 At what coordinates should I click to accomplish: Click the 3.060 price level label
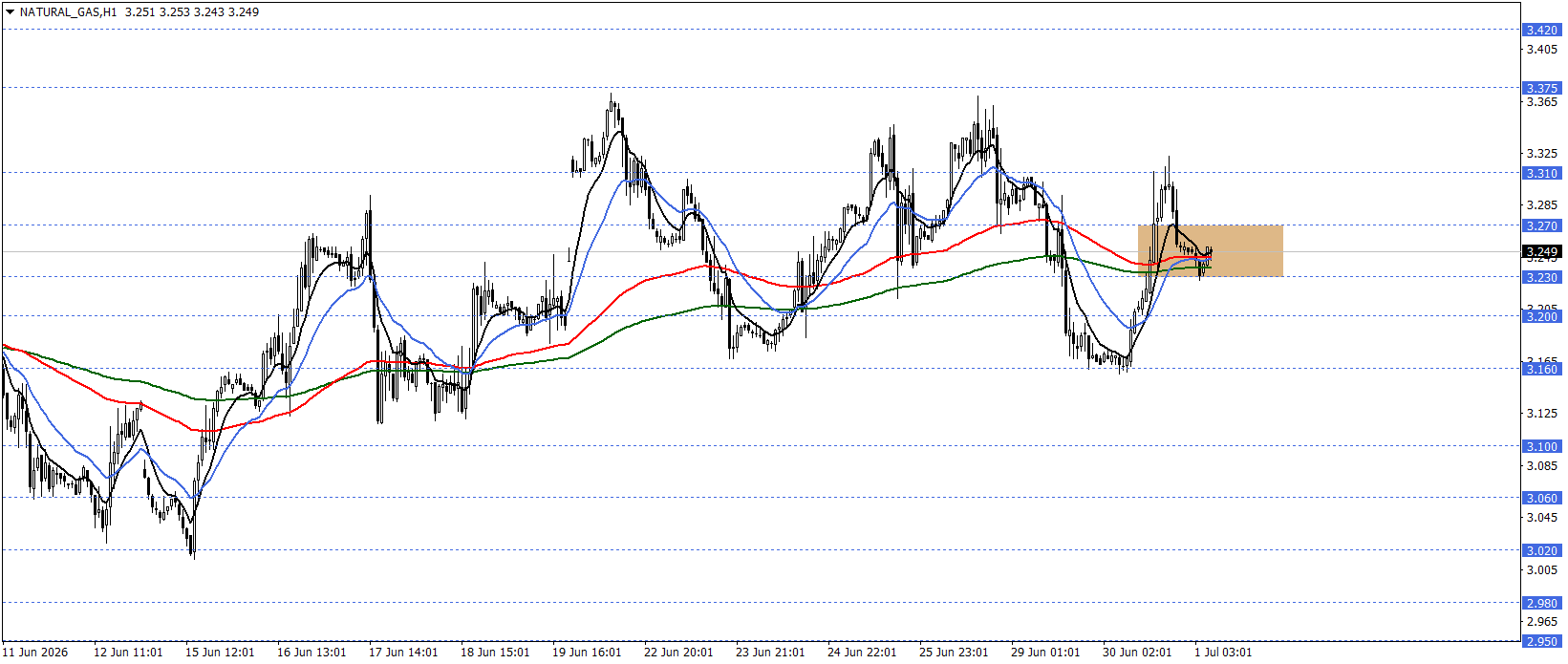[x=1541, y=499]
